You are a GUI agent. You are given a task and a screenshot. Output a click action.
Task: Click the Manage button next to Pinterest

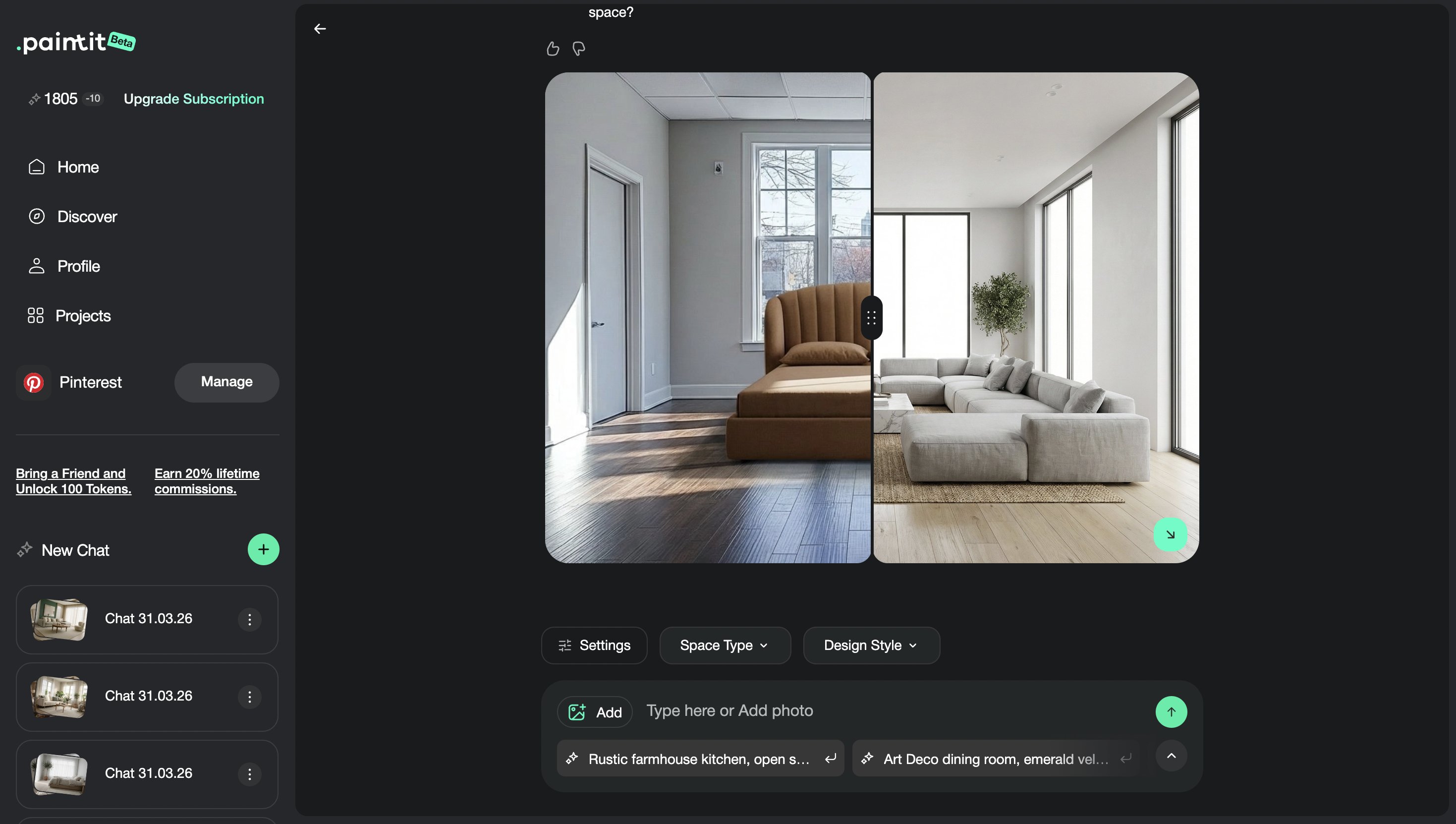(226, 382)
